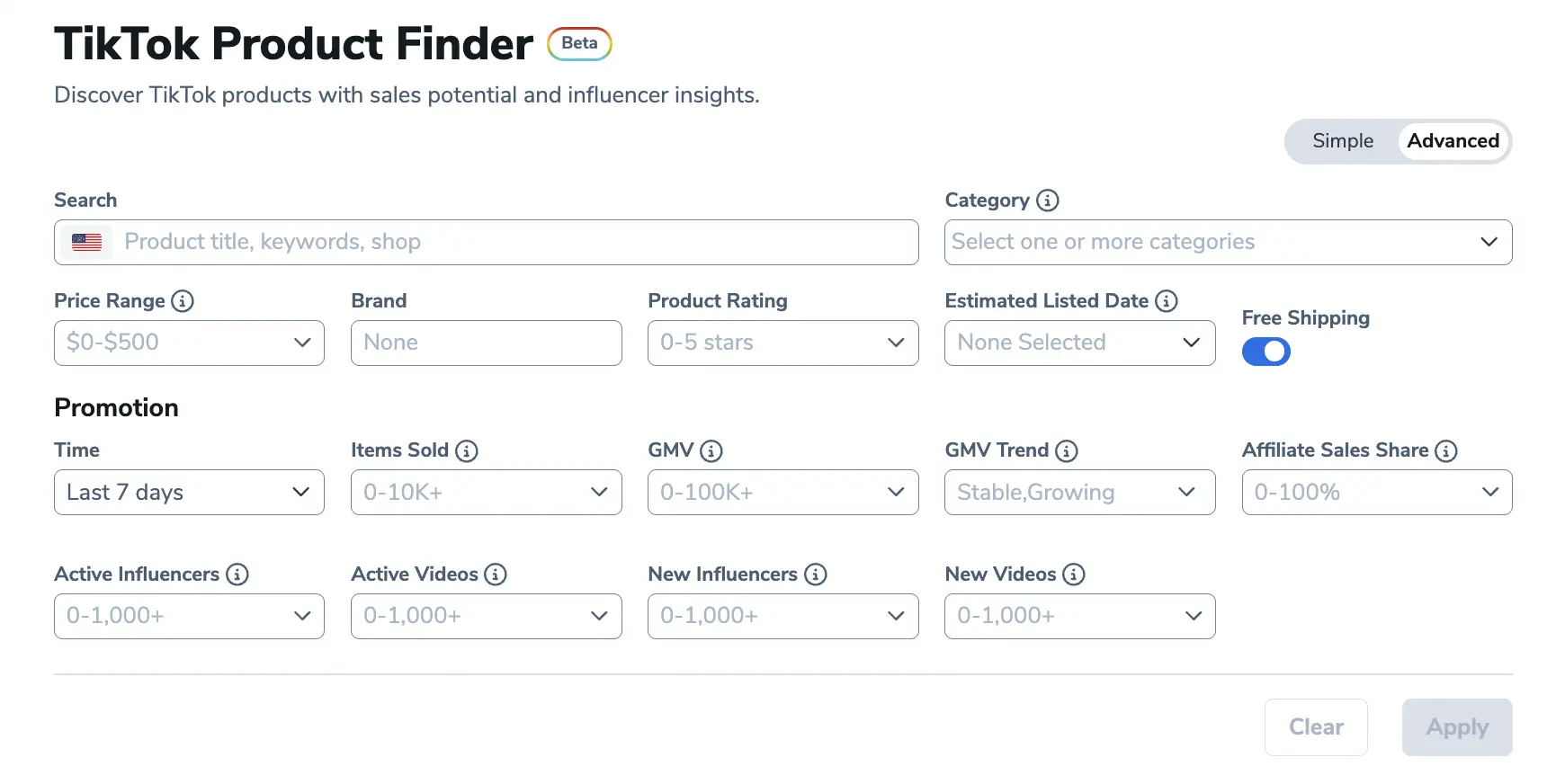Click the Estimated Listed Date info icon
This screenshot has width=1556, height=784.
coord(1166,301)
